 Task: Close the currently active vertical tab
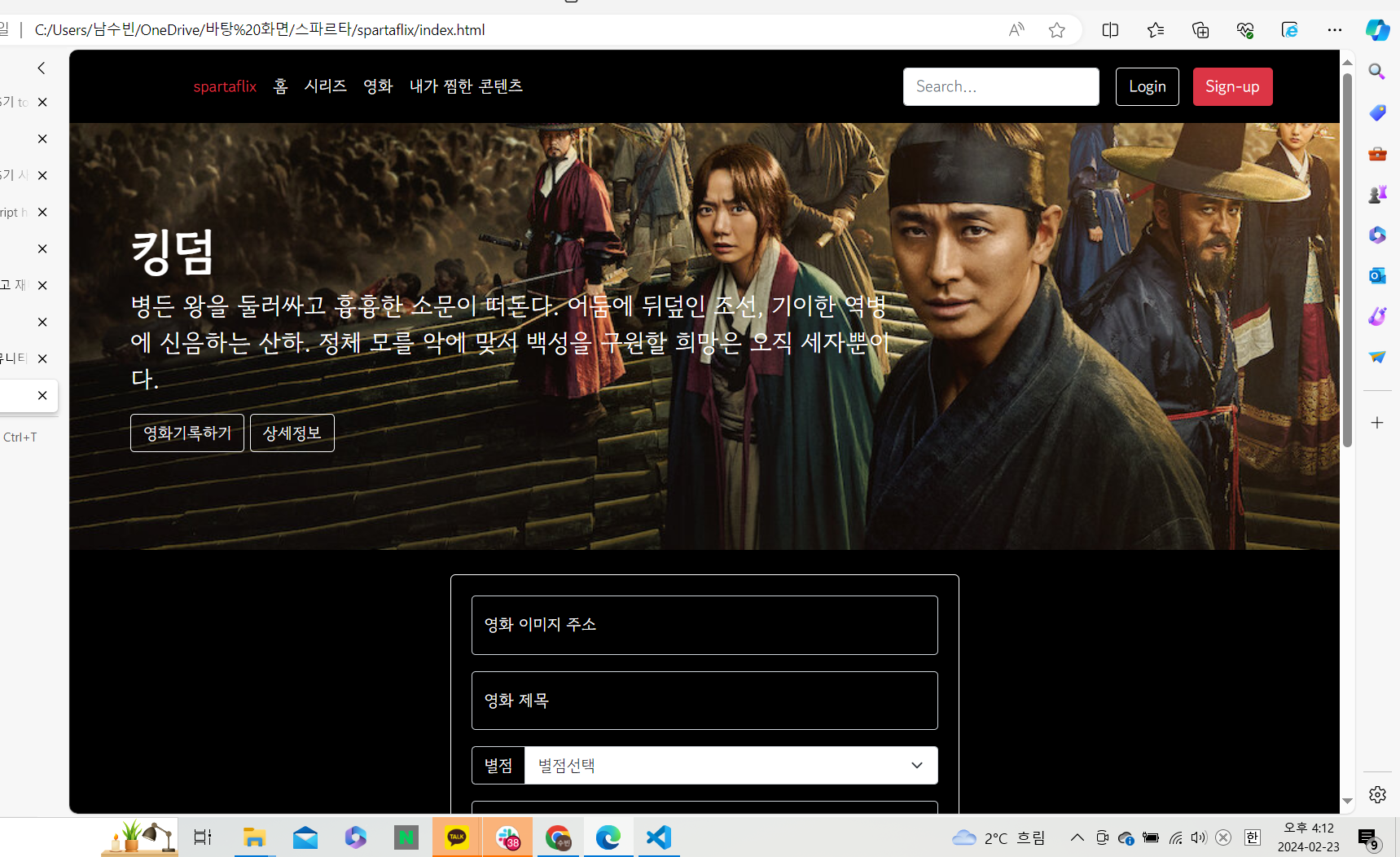[x=42, y=395]
